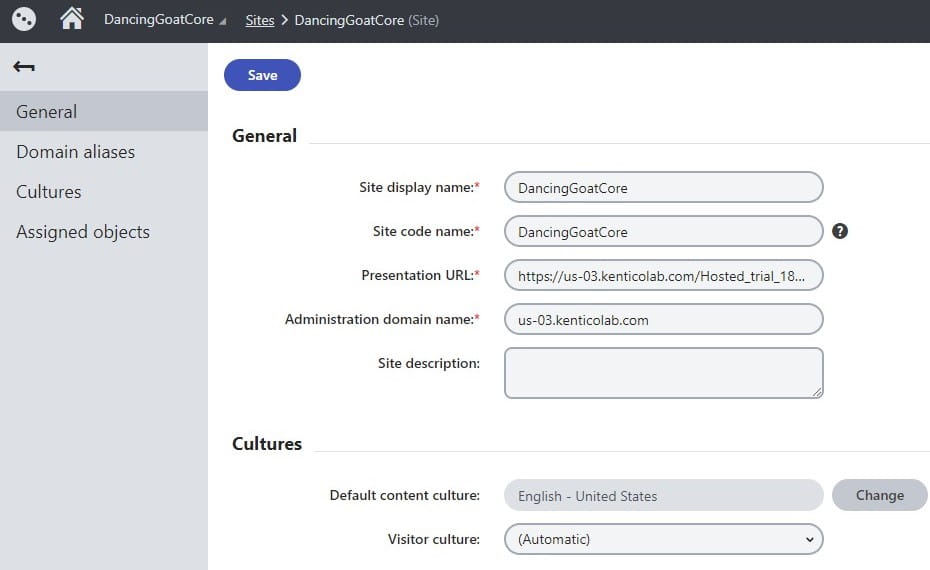
Task: Grab the Site description resize handle
Action: (817, 391)
